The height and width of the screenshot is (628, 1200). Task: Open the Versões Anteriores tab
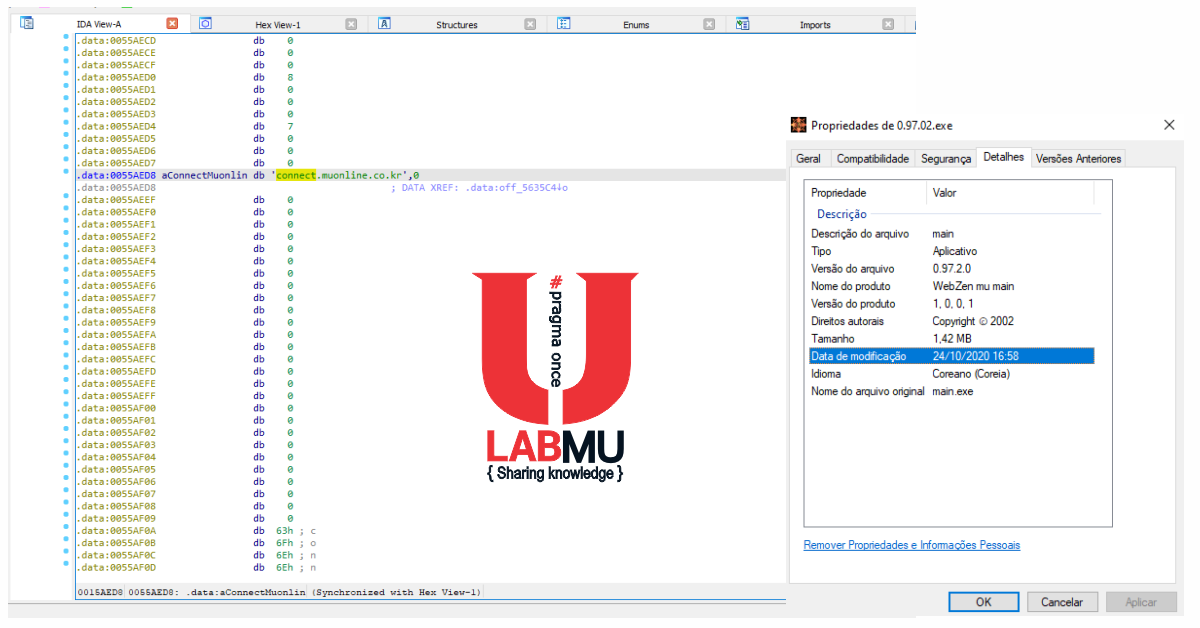click(1078, 158)
